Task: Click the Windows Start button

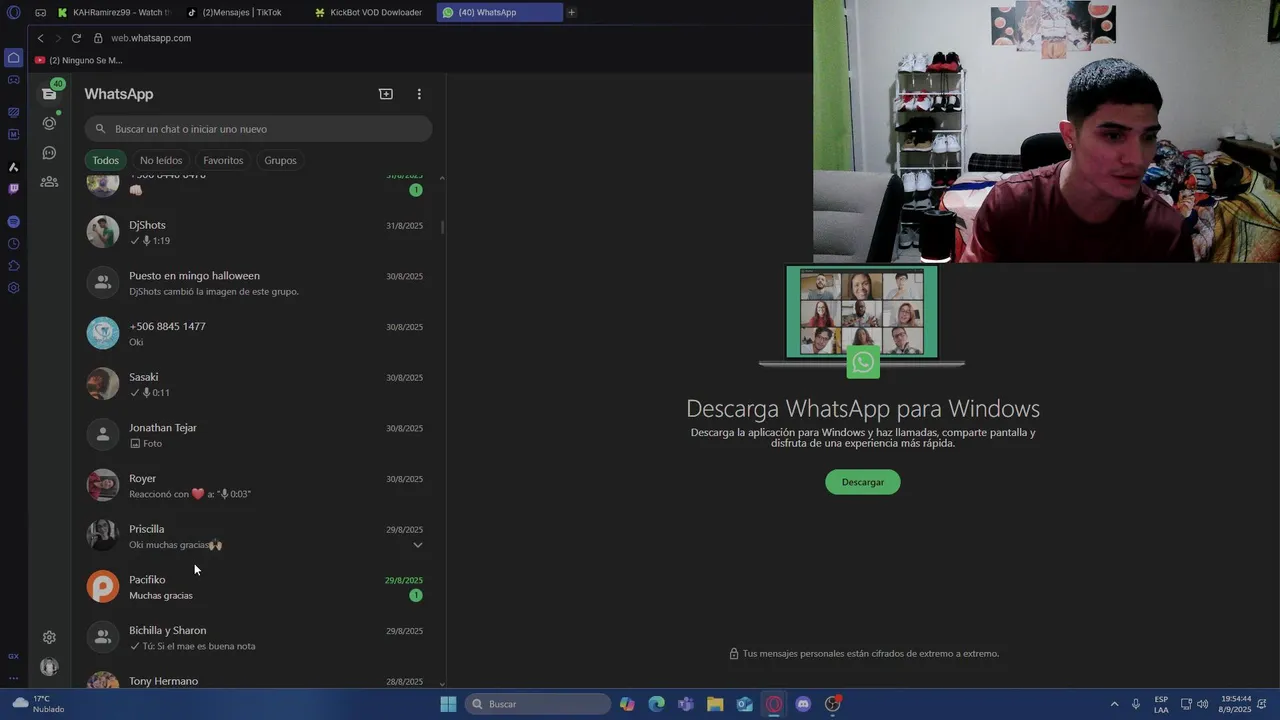Action: point(448,704)
